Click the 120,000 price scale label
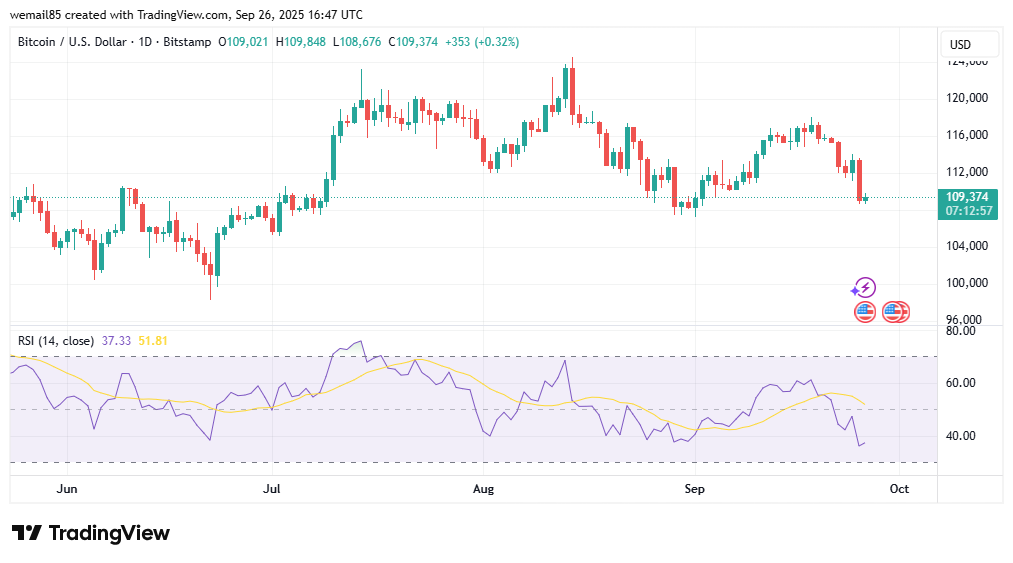The image size is (1013, 563). coord(968,98)
